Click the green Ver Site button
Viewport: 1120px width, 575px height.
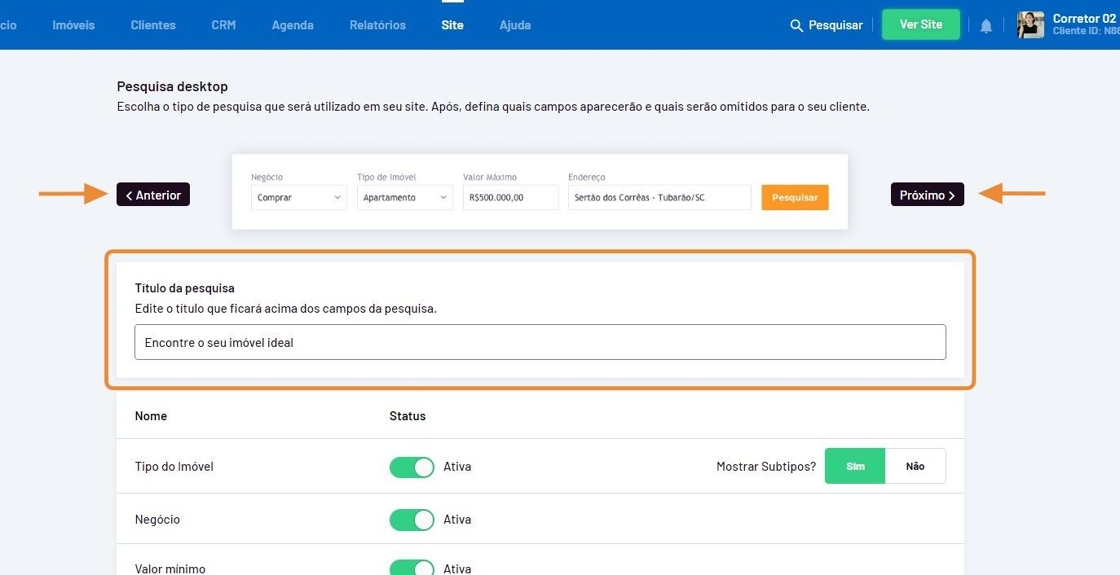pos(920,25)
